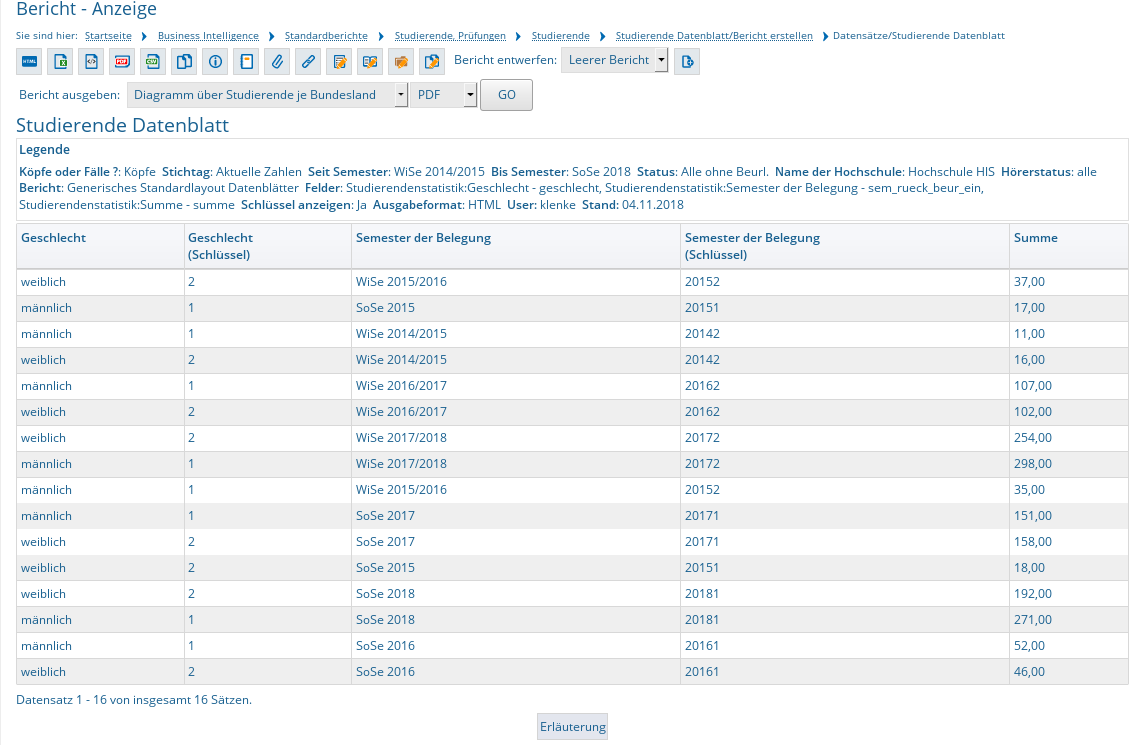1136x745 pixels.
Task: Click the Datensatz 1 - 16 record count text
Action: point(134,700)
